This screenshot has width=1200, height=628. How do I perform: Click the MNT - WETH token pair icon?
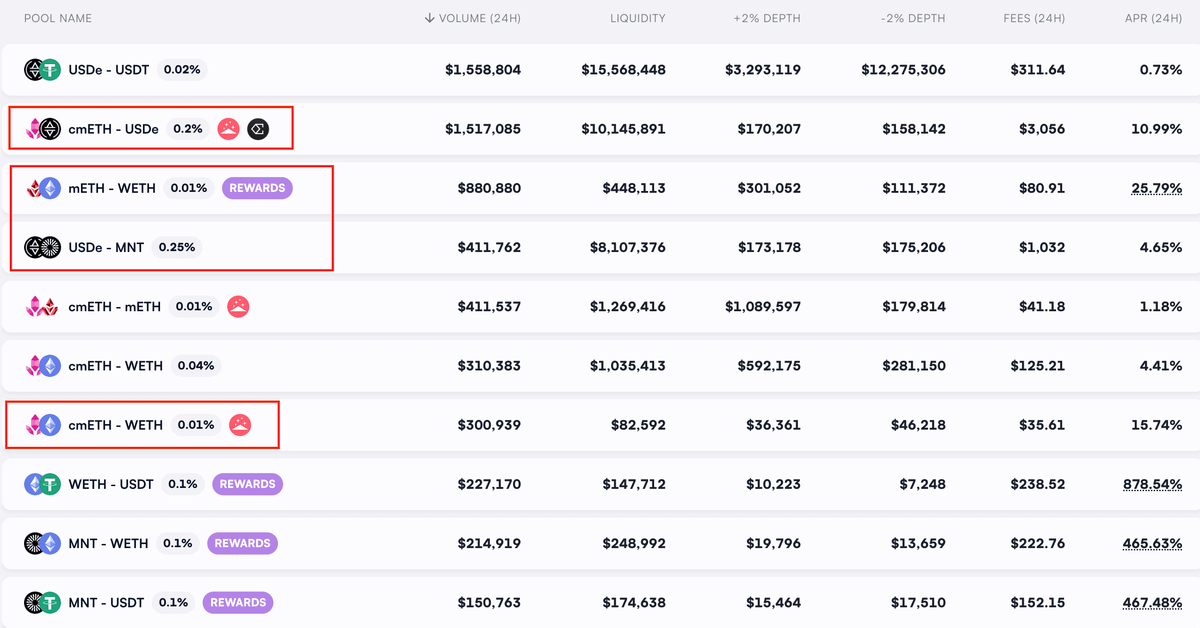click(x=43, y=543)
